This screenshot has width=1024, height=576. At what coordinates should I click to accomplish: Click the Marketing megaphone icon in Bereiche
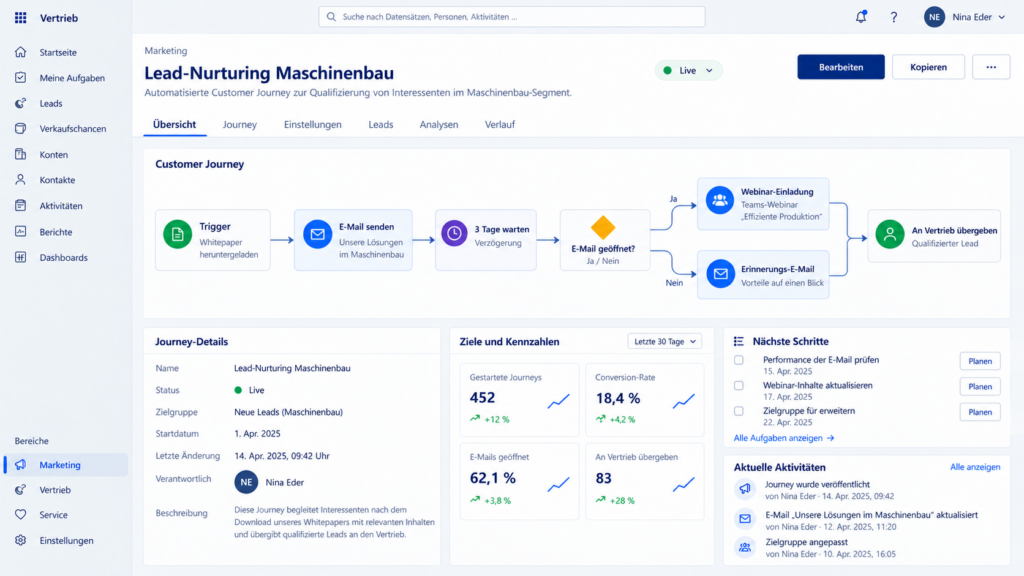20,465
